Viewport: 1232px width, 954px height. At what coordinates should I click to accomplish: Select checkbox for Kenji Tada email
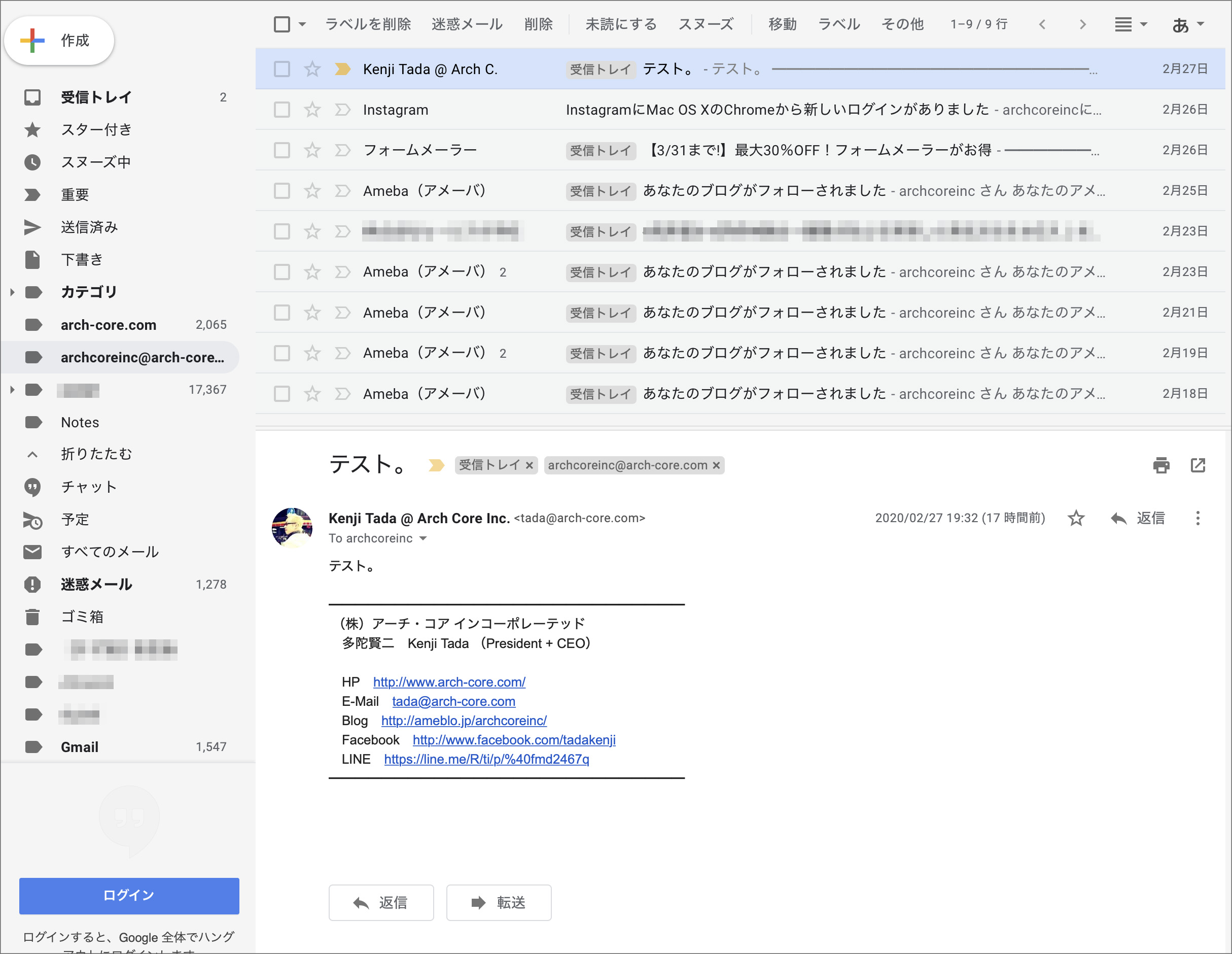point(281,69)
